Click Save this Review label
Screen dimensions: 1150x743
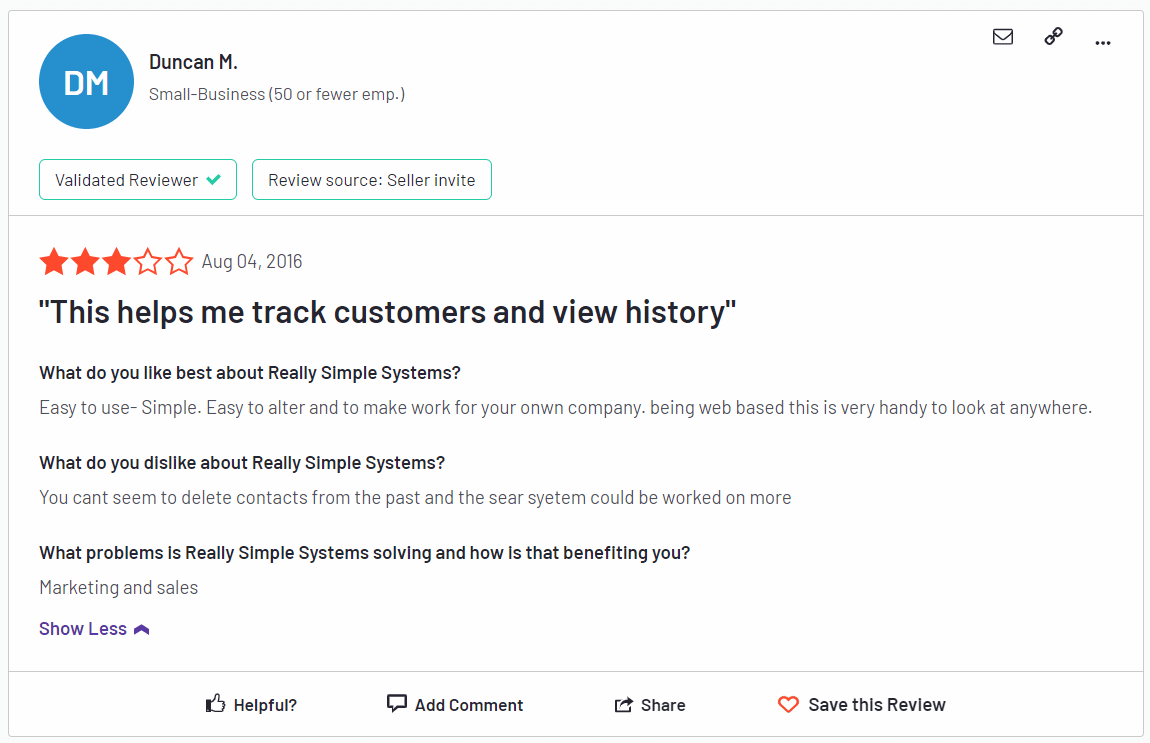(x=876, y=705)
